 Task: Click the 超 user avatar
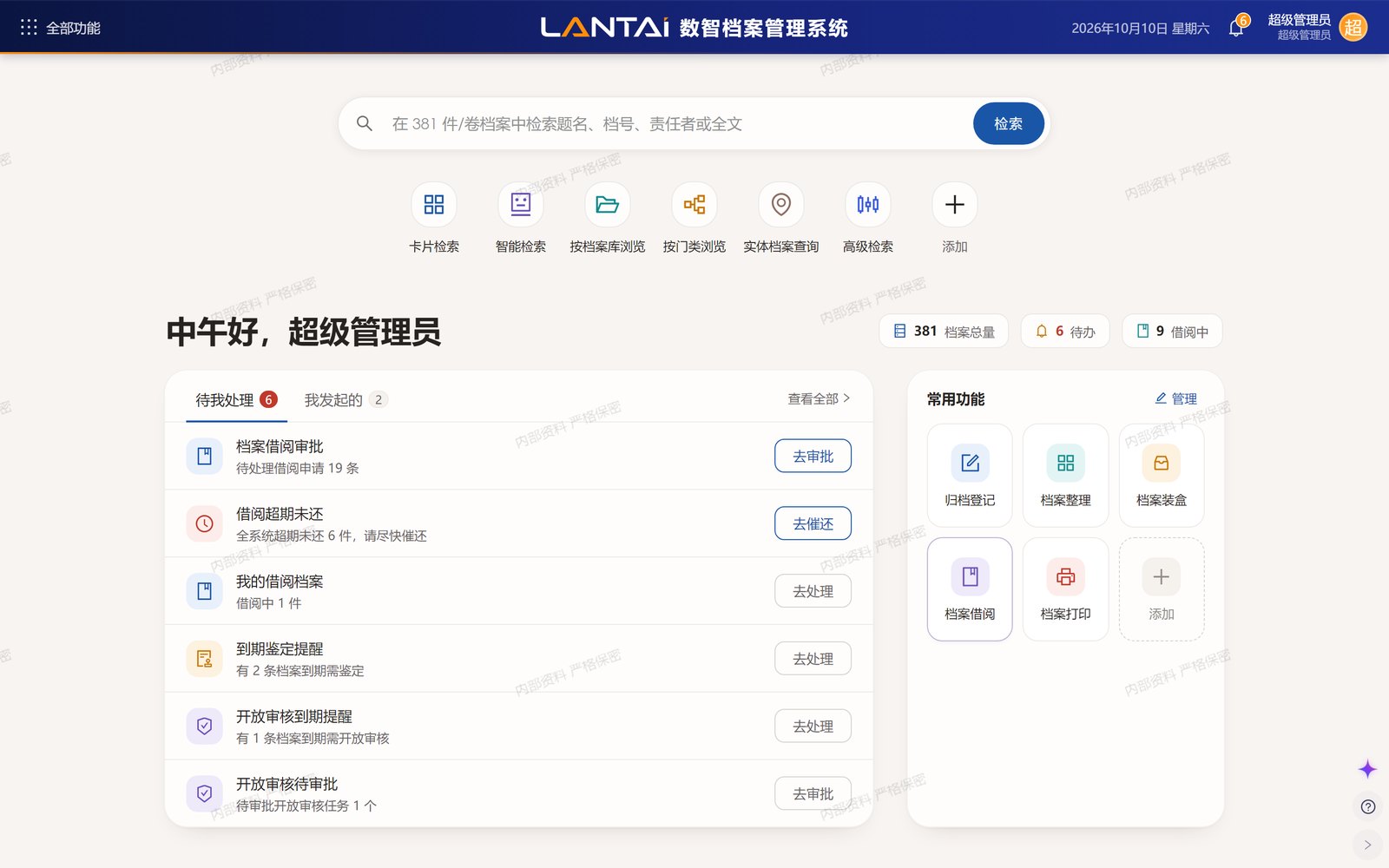(1353, 28)
